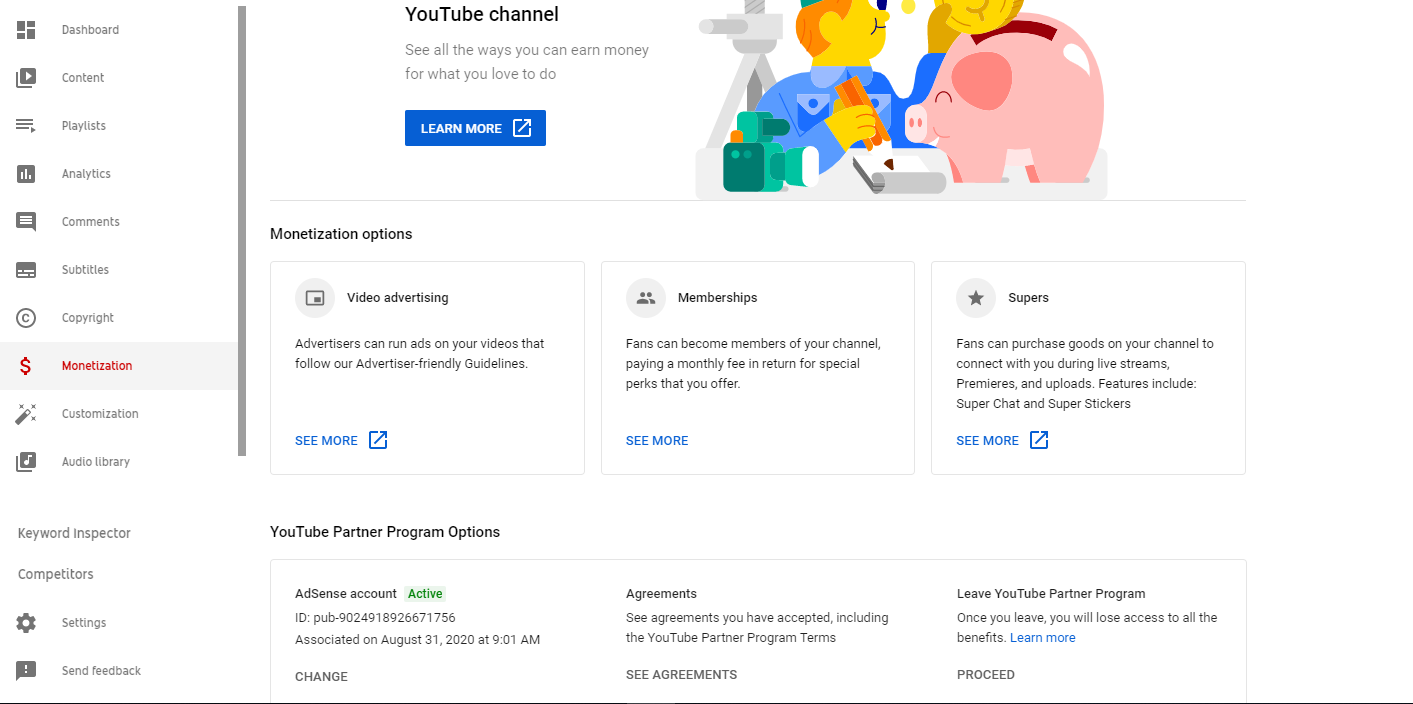Open Competitors in the sidebar

[56, 574]
